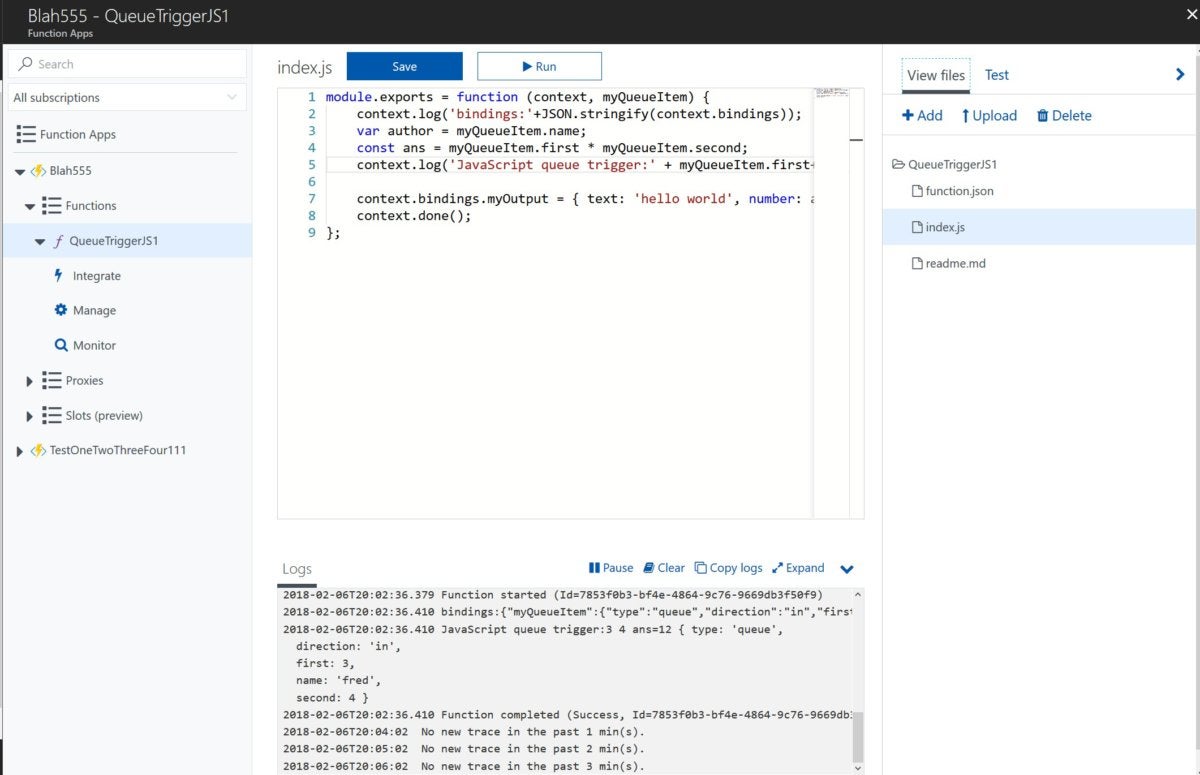Click the Function Apps sidebar label
This screenshot has width=1200, height=775.
[78, 135]
